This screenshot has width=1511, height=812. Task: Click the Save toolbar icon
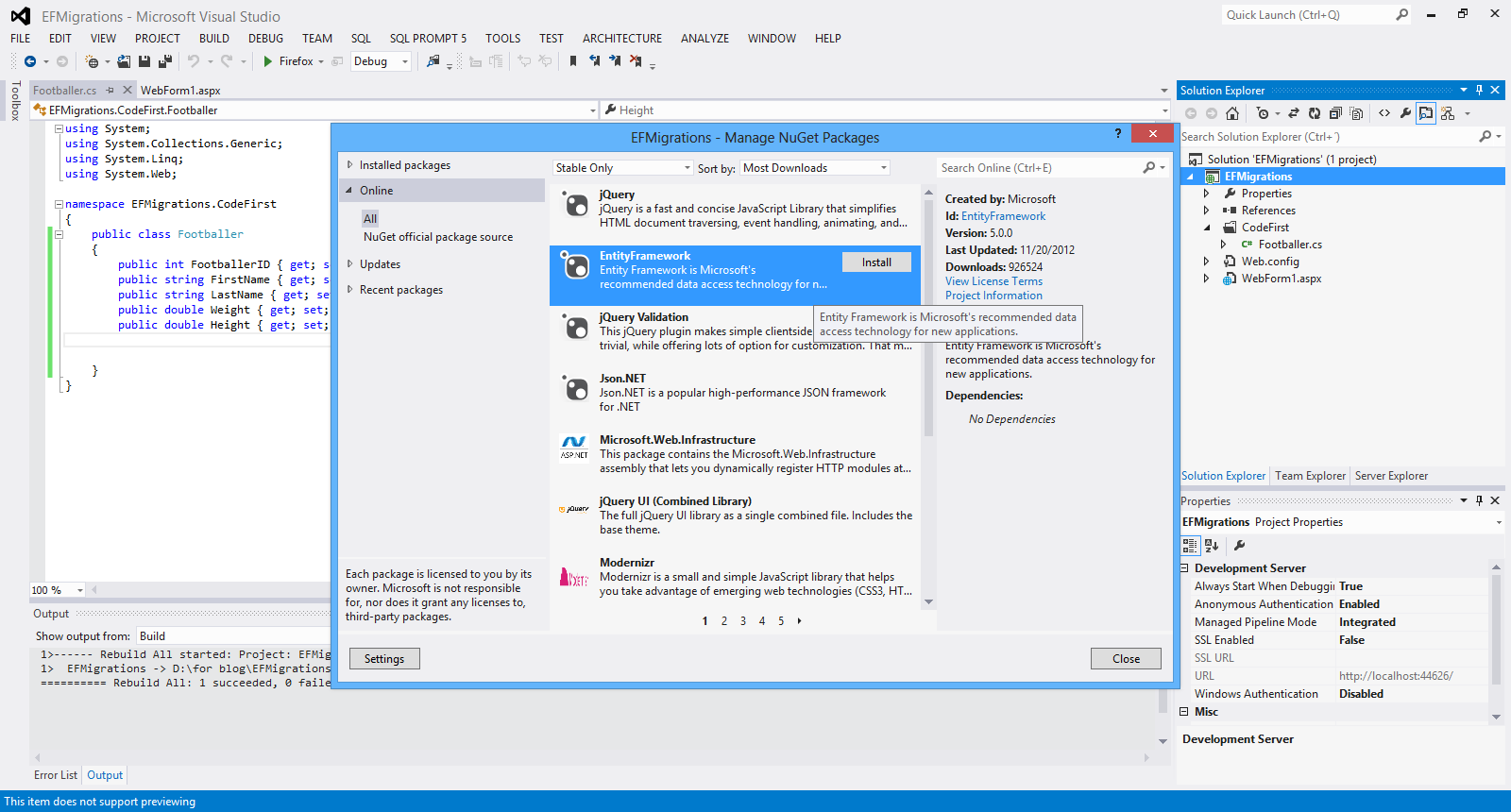coord(144,61)
